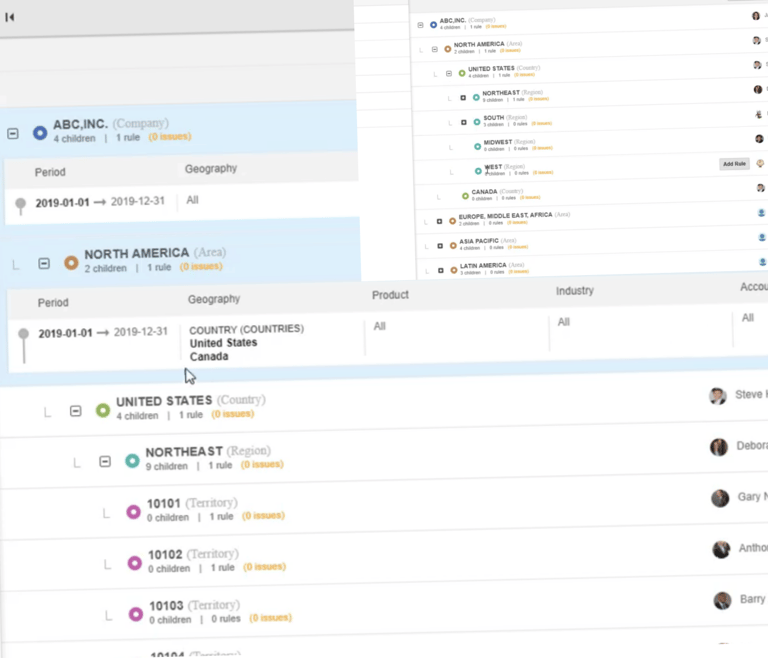Click NORTH AMERICA circle icon in small overview panel

[448, 49]
